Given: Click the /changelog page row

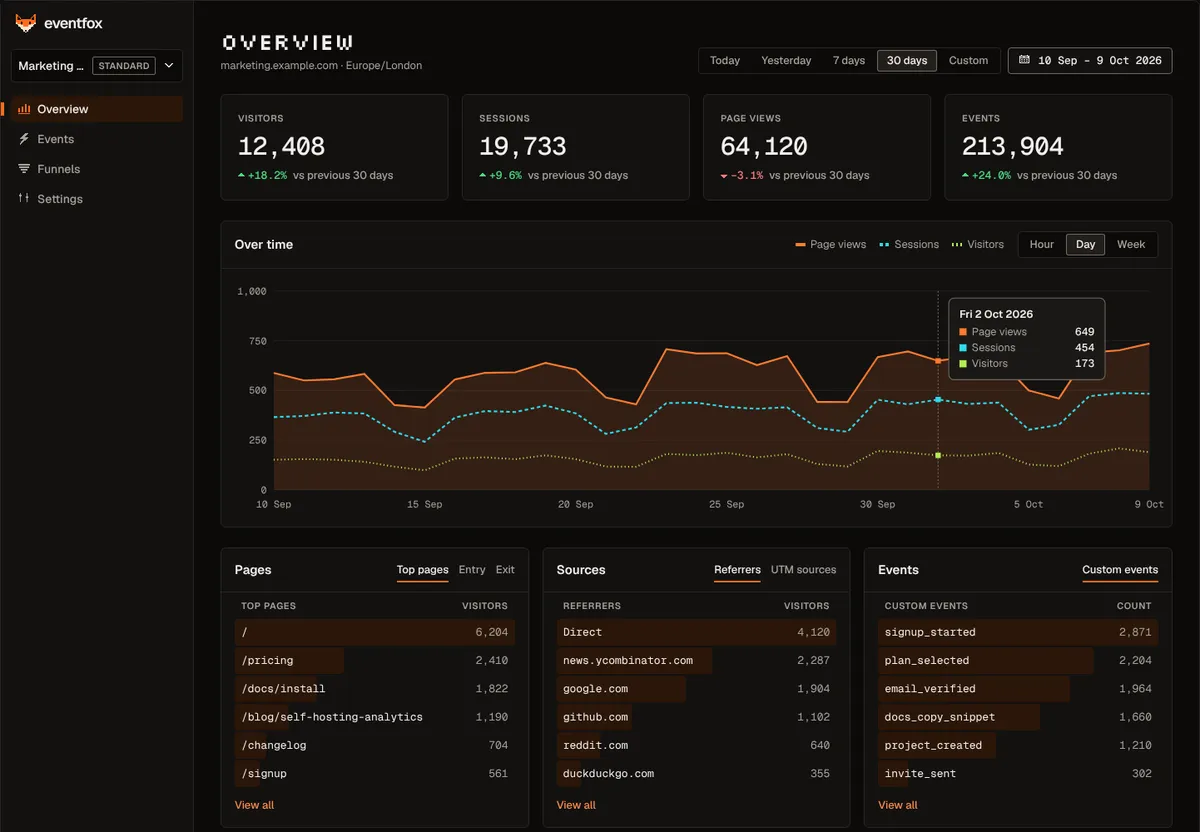Looking at the screenshot, I should 375,745.
